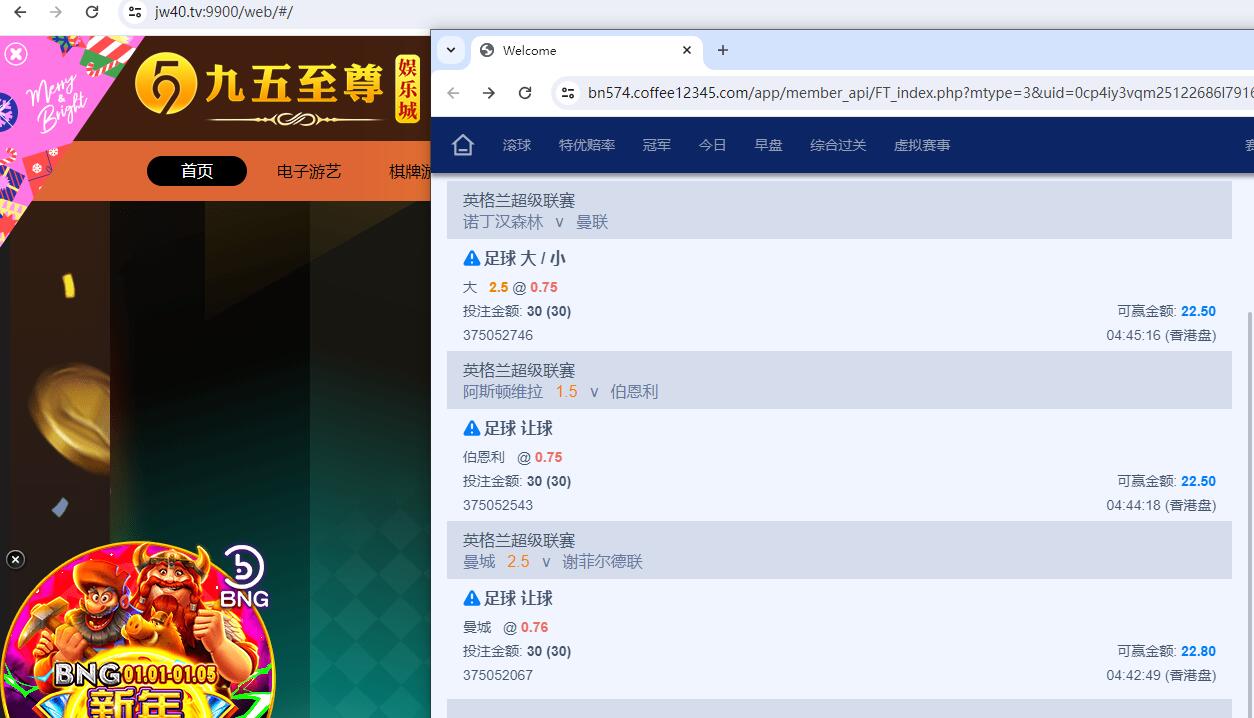
Task: Go forward in the jw40.tv browser window
Action: [x=56, y=12]
